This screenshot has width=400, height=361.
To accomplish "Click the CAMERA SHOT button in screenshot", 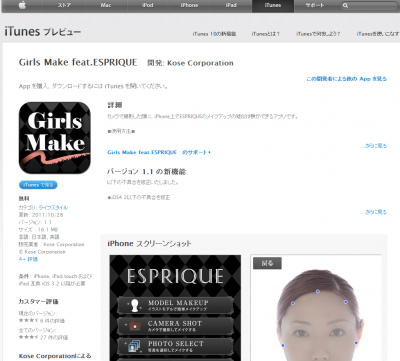I will [x=175, y=326].
